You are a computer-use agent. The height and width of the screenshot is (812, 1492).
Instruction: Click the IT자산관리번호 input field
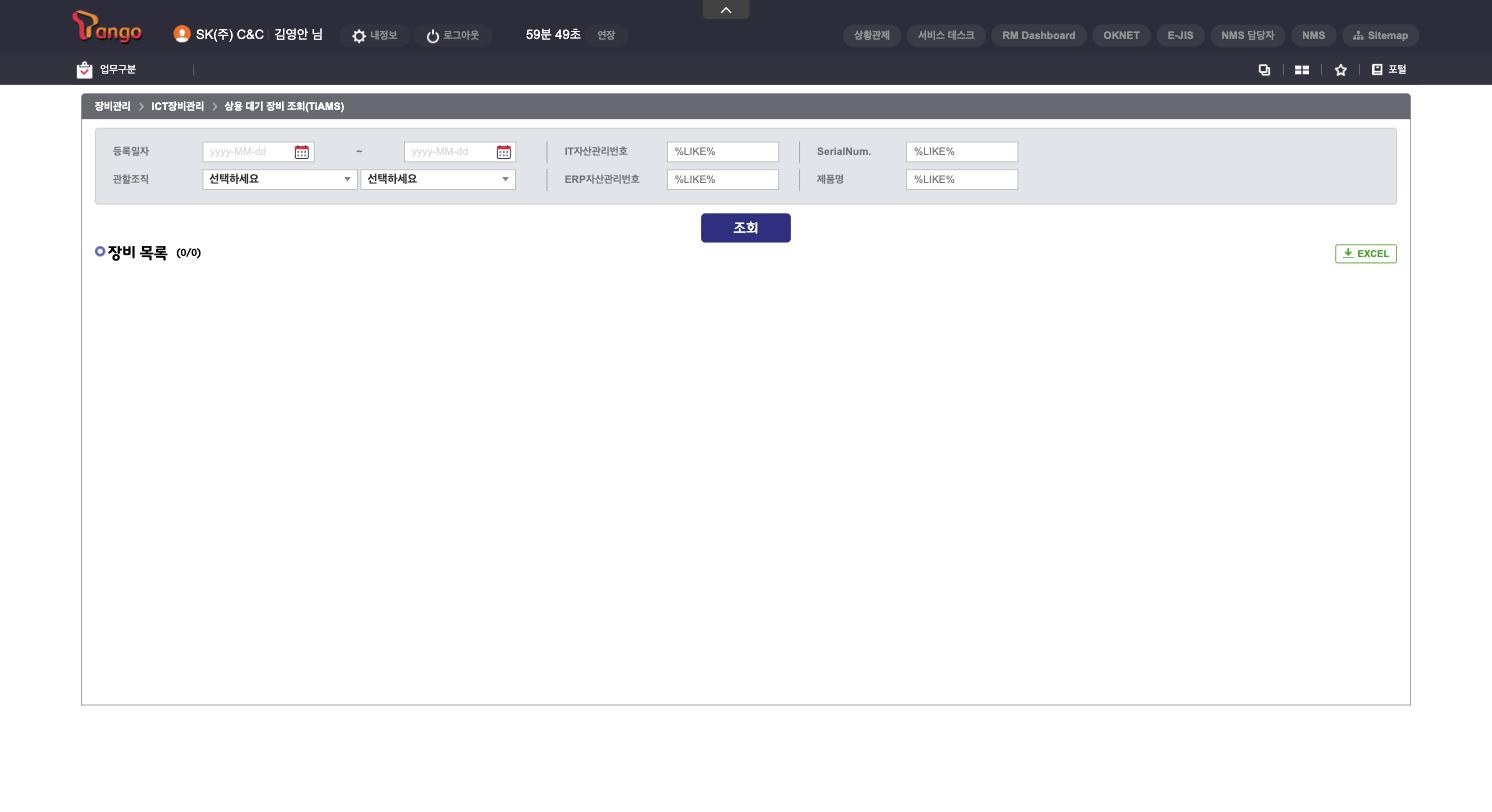[723, 152]
